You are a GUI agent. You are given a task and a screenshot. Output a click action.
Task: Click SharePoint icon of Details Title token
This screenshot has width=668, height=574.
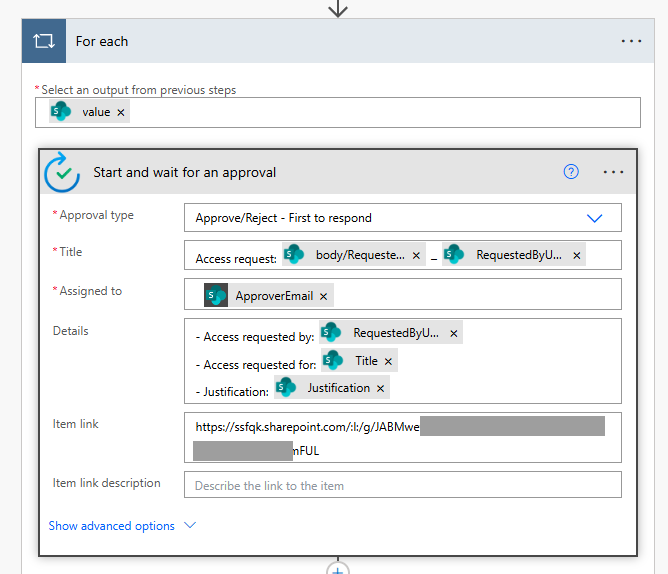[333, 360]
